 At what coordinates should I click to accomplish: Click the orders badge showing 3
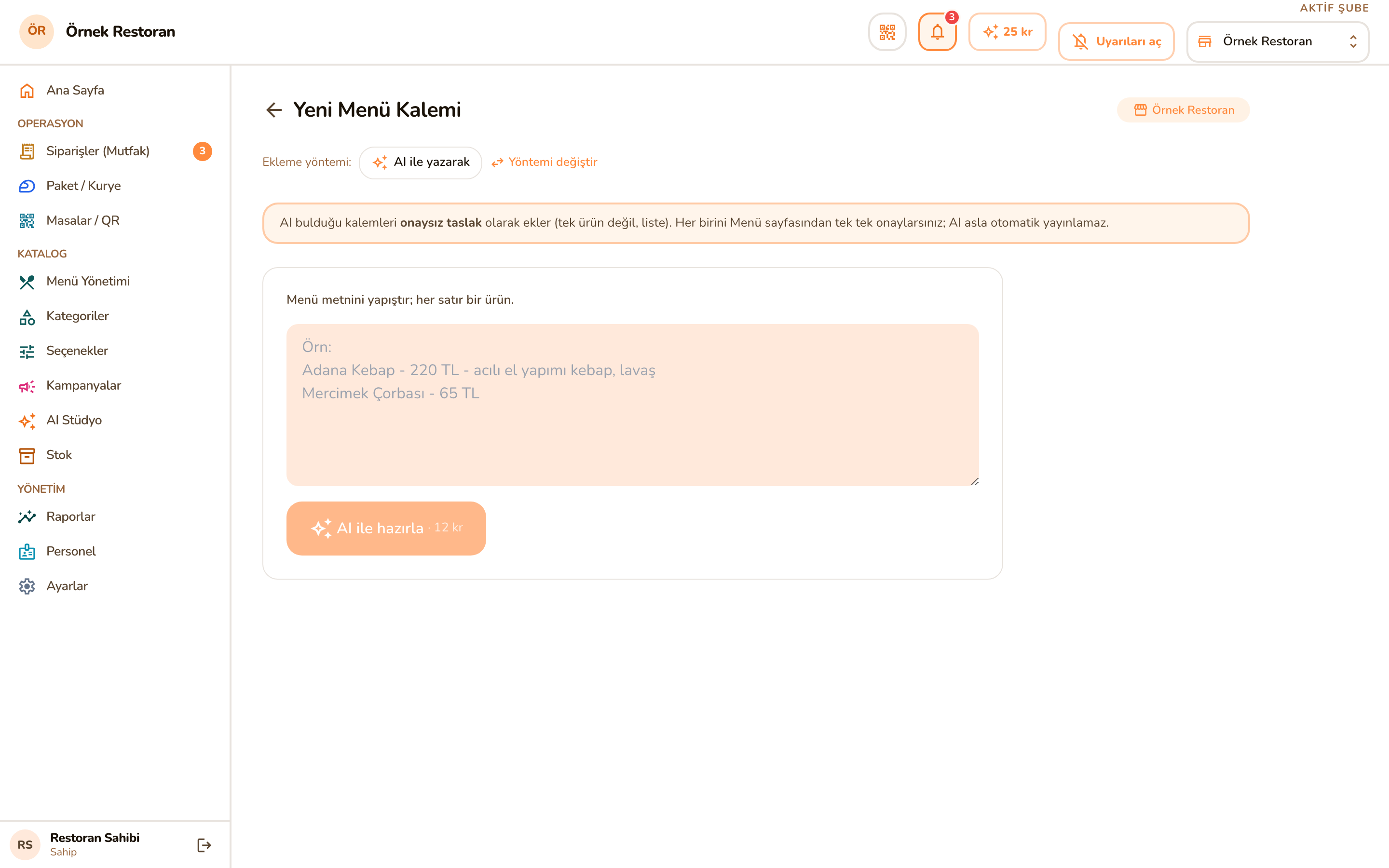click(x=202, y=151)
